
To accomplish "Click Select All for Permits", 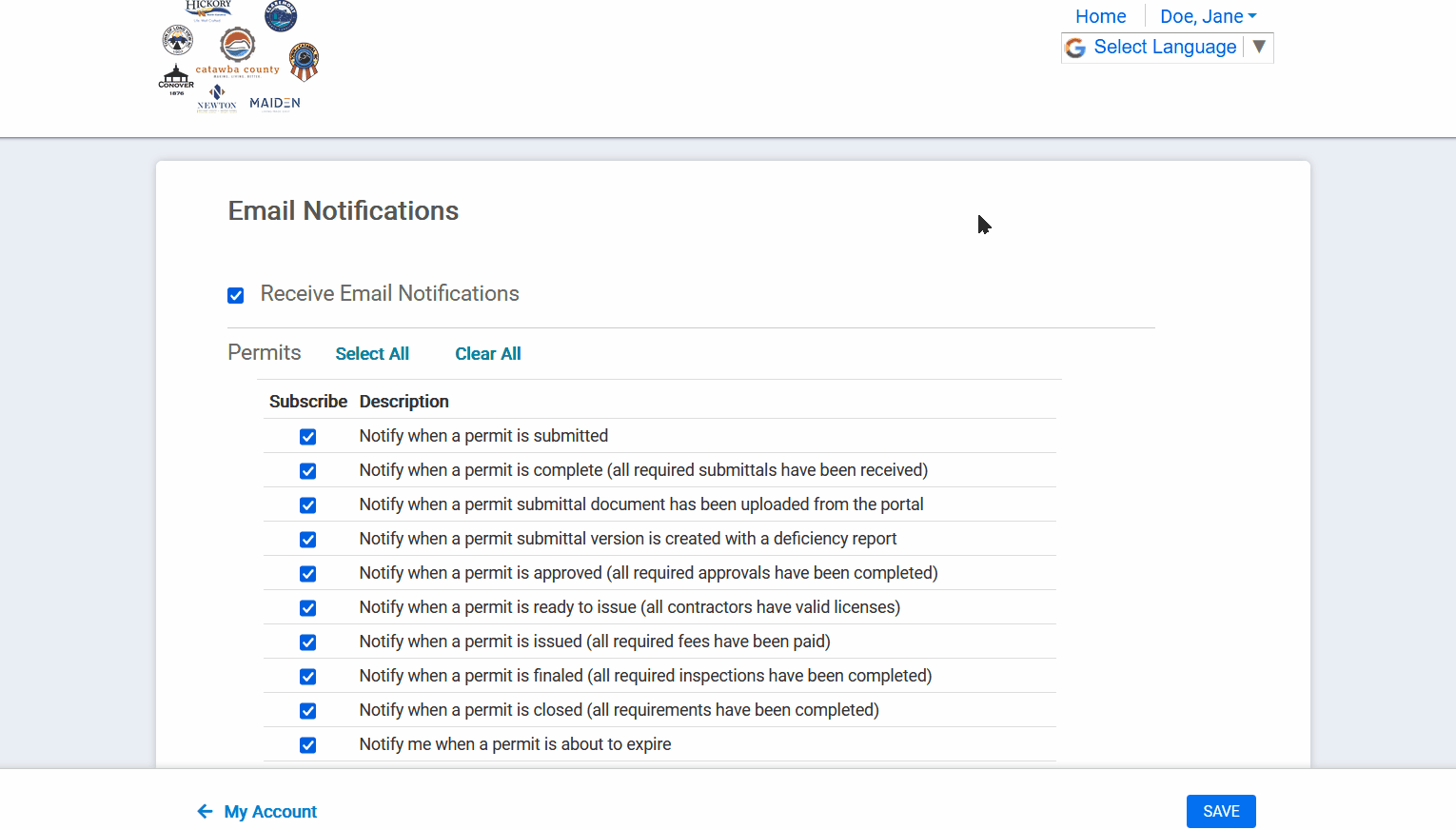I will click(x=372, y=354).
